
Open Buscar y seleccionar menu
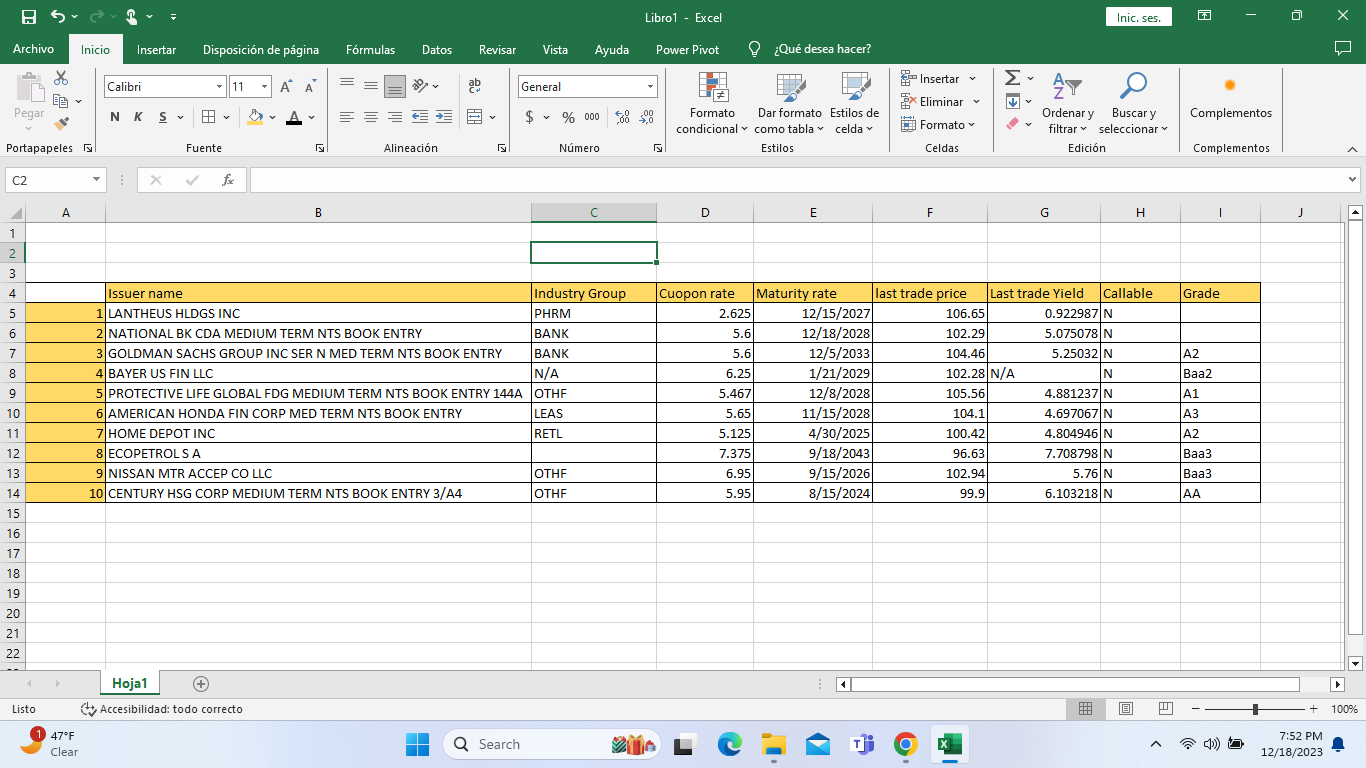1133,103
